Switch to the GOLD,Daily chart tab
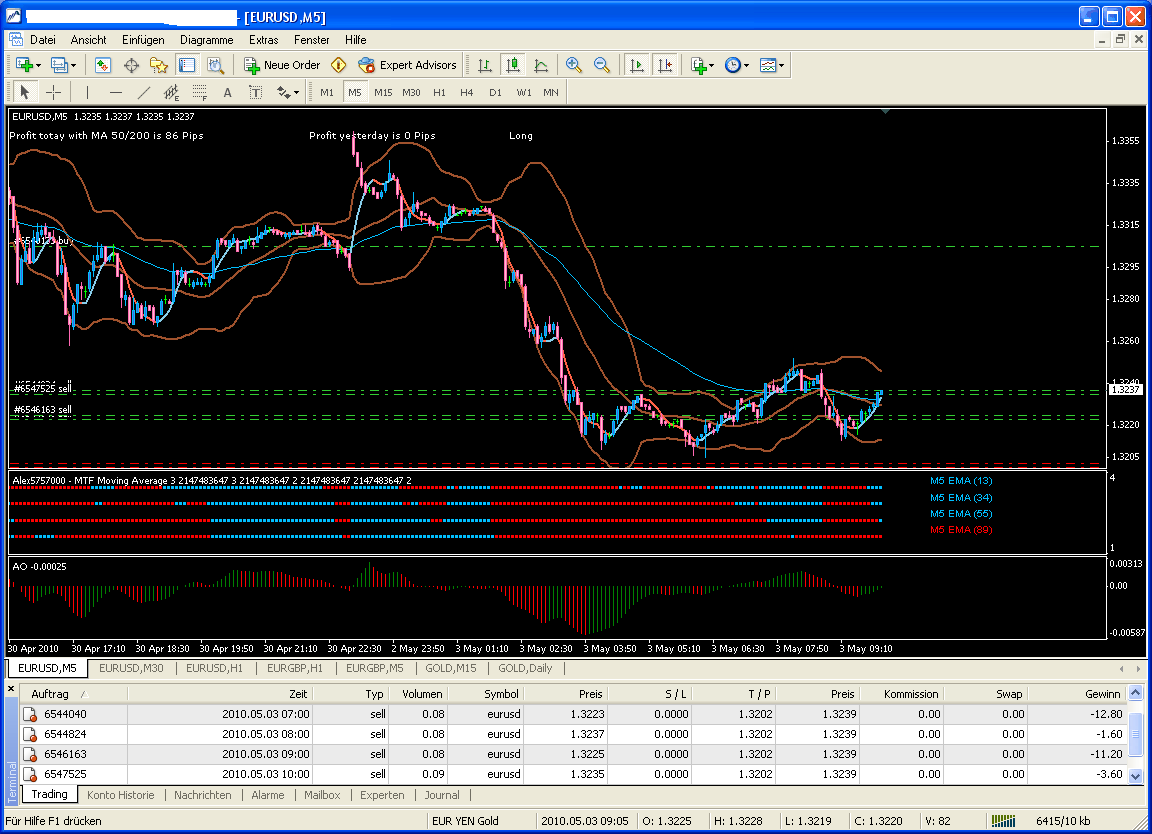Image resolution: width=1152 pixels, height=834 pixels. tap(525, 668)
